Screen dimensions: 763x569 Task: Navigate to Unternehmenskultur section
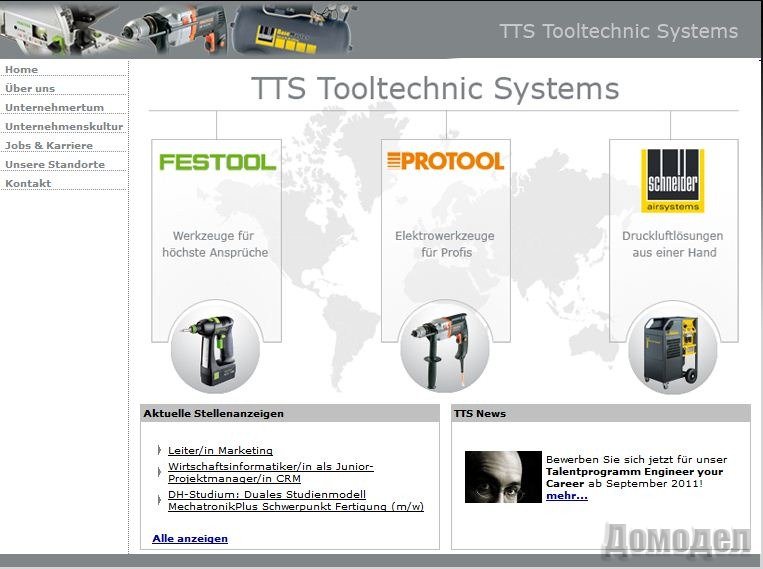[x=64, y=127]
